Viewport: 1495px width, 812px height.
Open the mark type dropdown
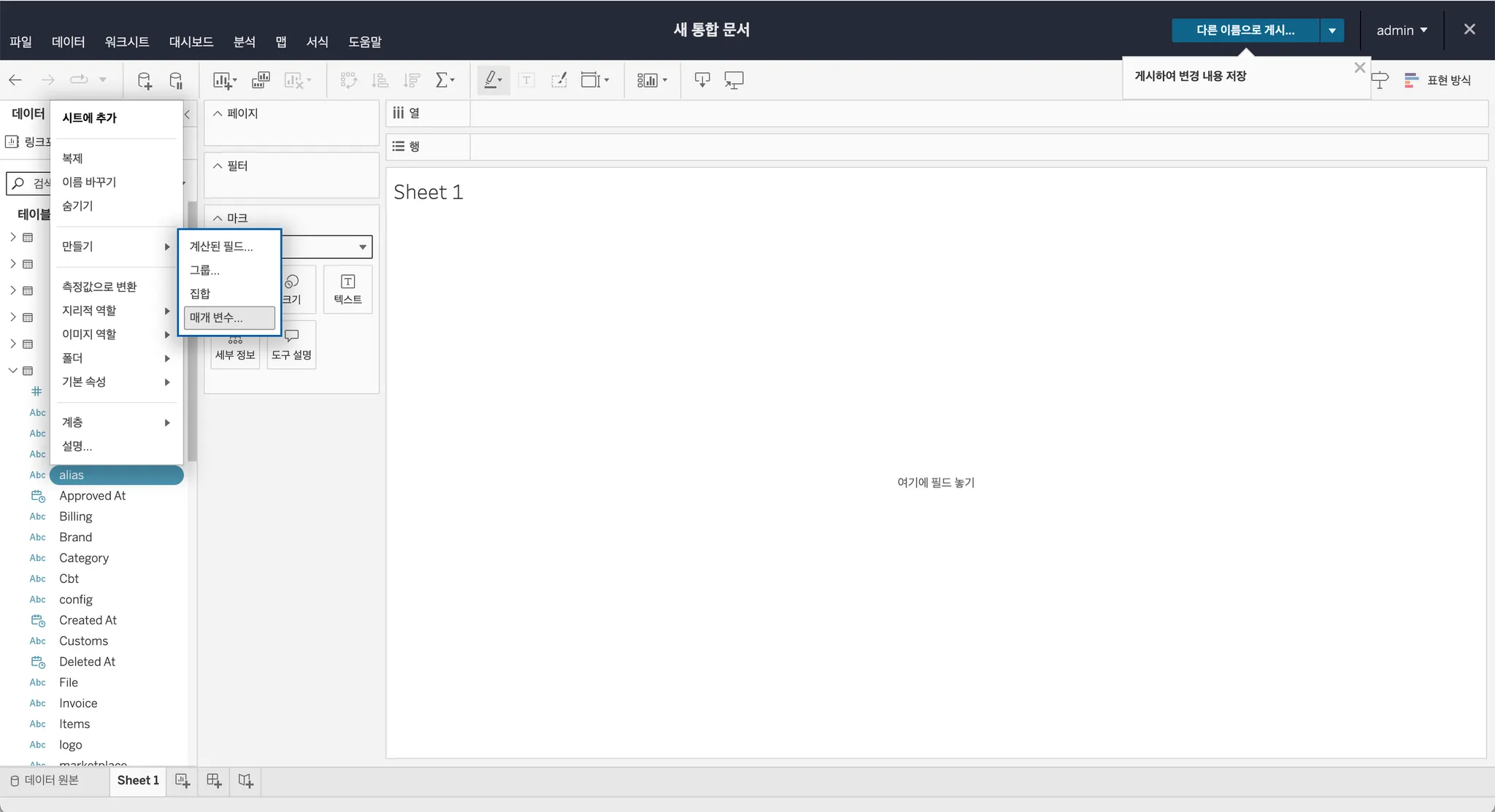pos(362,247)
